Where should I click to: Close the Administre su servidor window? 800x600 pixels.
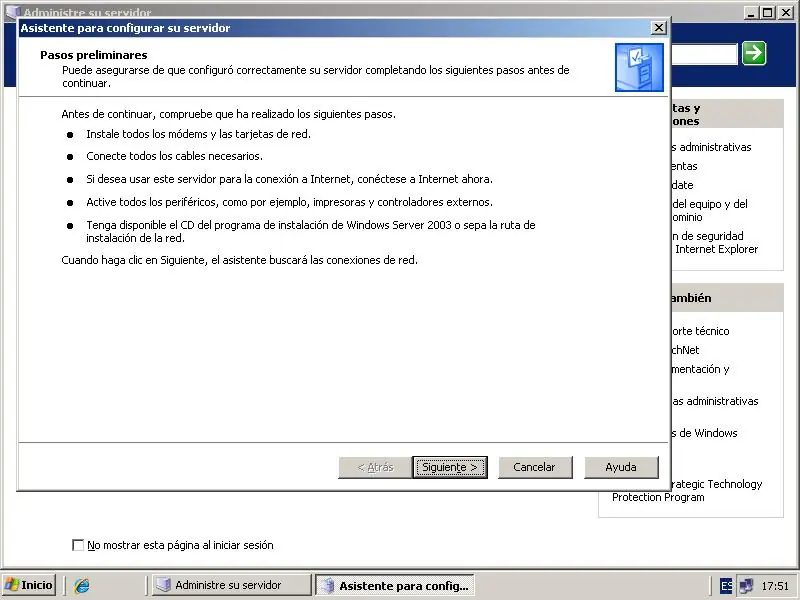(x=786, y=13)
